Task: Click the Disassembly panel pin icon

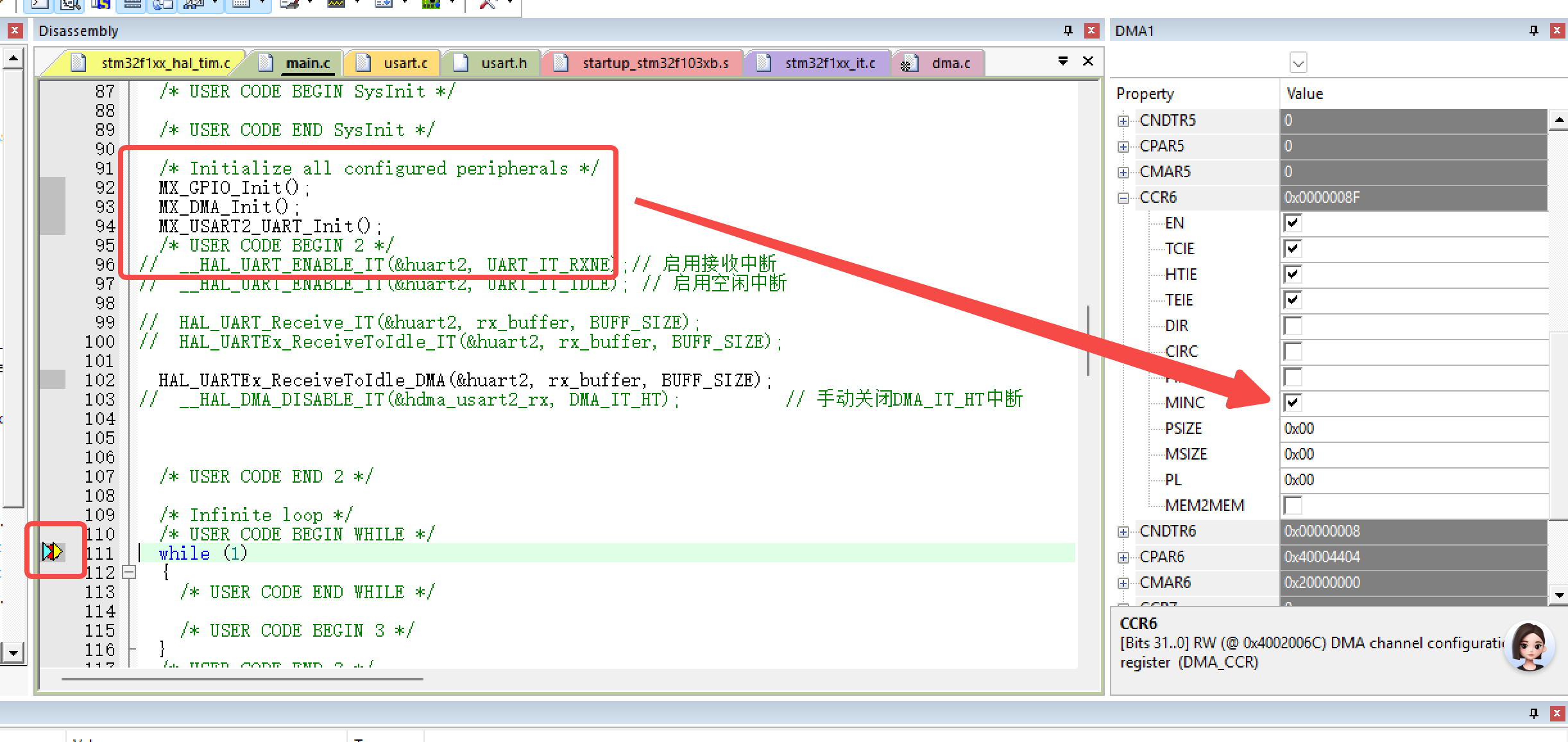Action: pos(1068,30)
